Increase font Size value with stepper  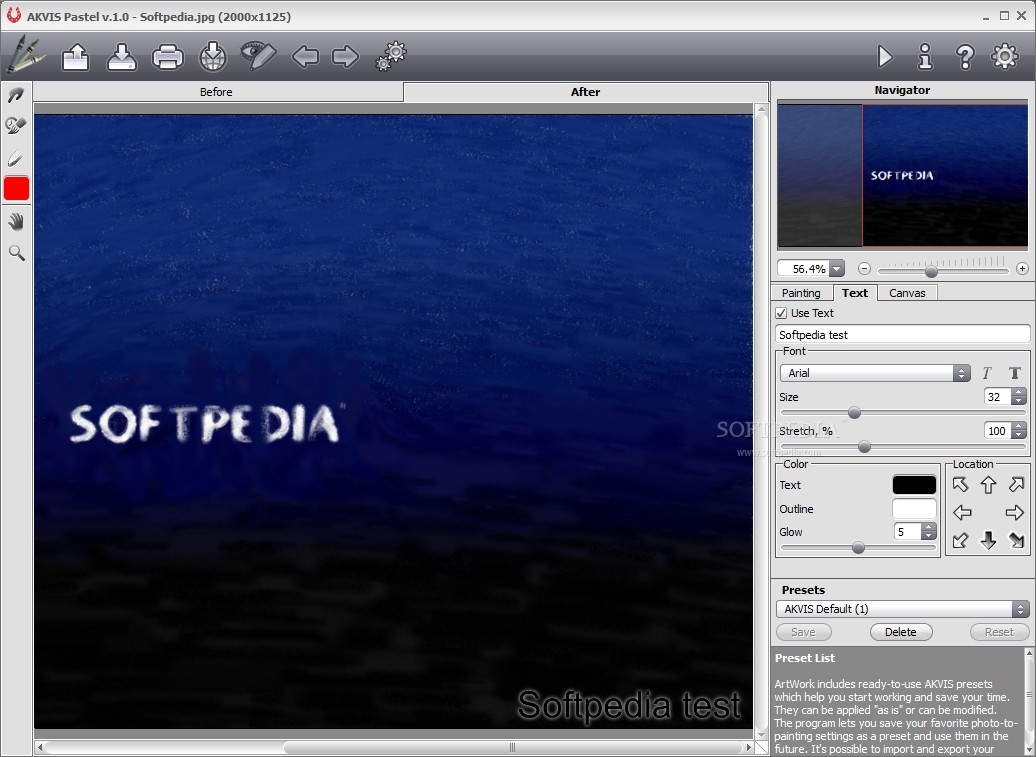click(x=1019, y=392)
